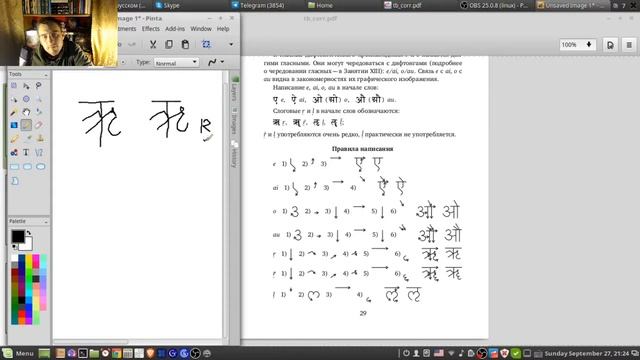640x360 pixels.
Task: Open the 100% zoom dropdown in PDF viewer
Action: click(578, 44)
